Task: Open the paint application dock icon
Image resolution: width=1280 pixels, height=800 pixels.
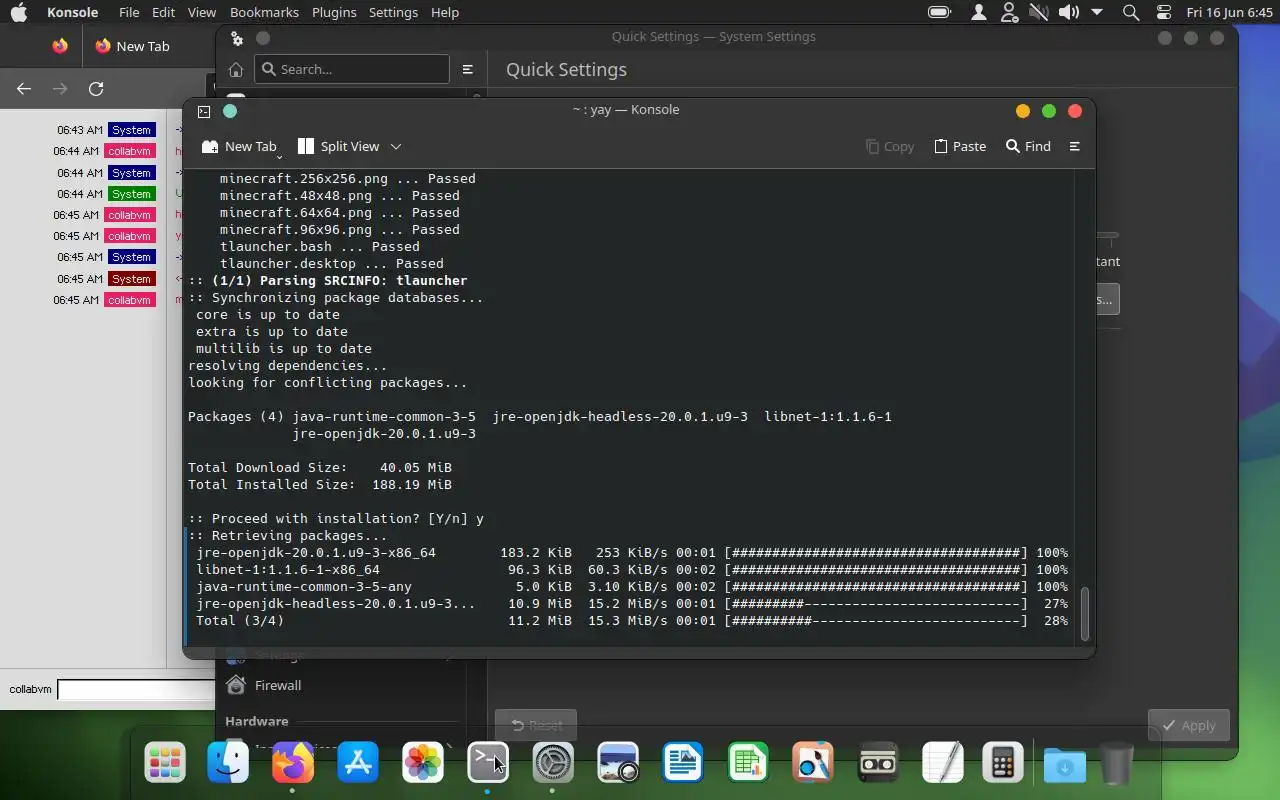Action: (813, 764)
